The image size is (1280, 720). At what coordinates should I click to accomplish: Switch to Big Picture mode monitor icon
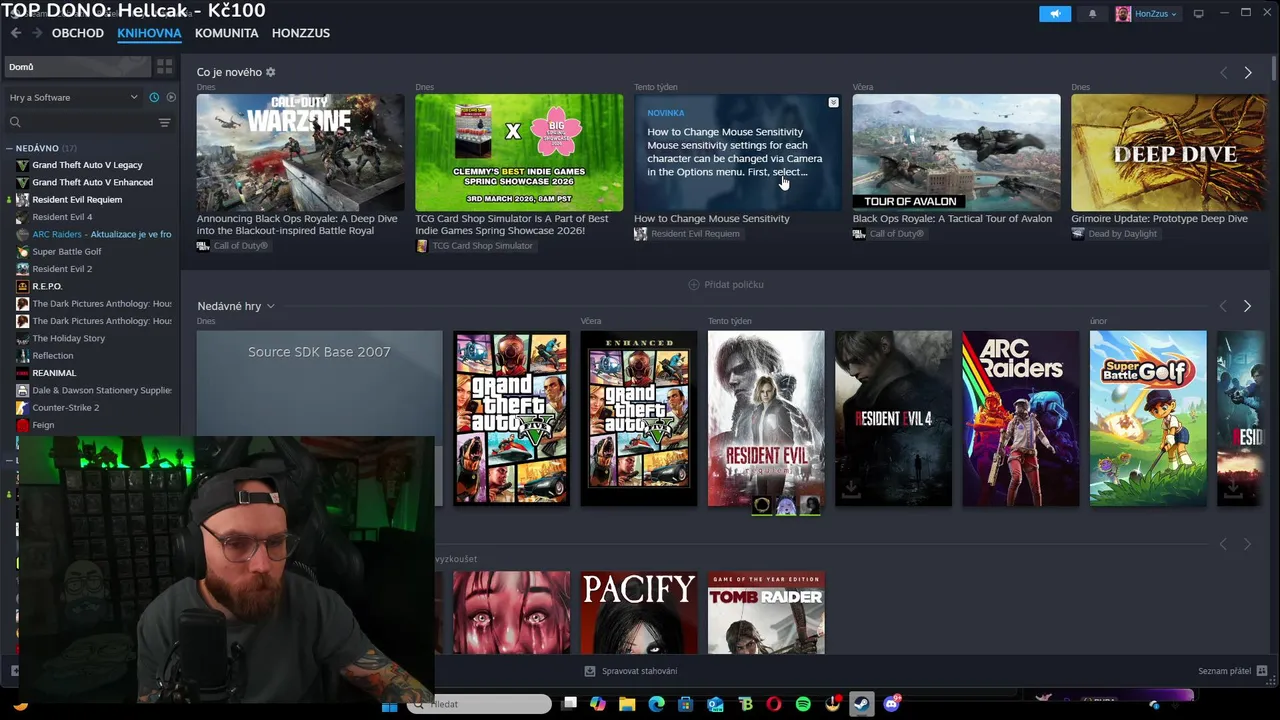(x=1198, y=13)
